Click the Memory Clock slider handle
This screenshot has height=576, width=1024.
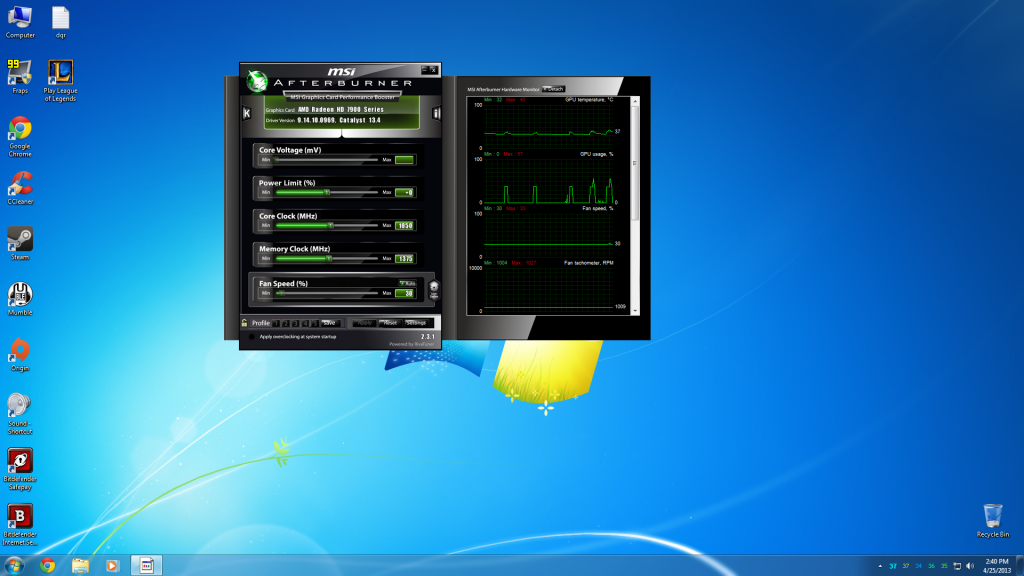point(328,259)
